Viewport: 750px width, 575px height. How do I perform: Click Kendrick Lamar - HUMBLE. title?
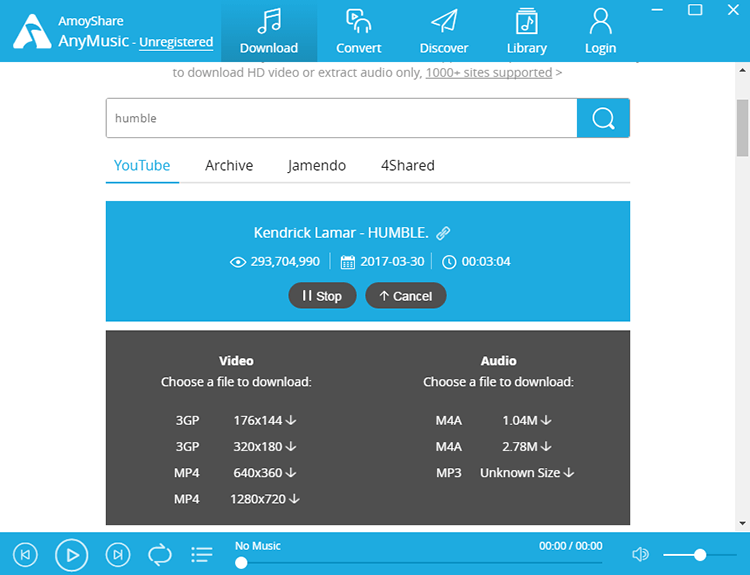(341, 233)
